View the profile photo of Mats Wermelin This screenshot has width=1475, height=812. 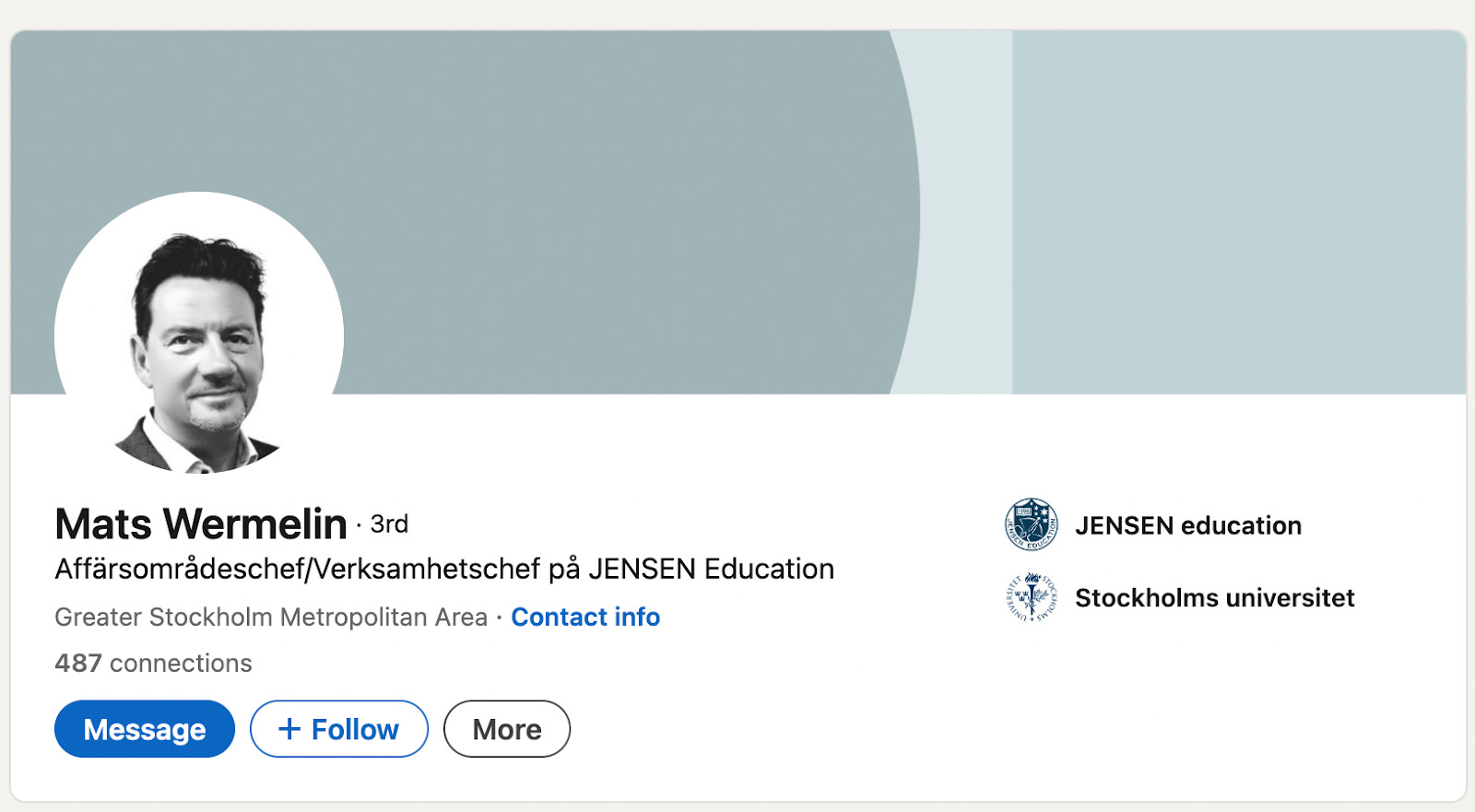pos(199,335)
